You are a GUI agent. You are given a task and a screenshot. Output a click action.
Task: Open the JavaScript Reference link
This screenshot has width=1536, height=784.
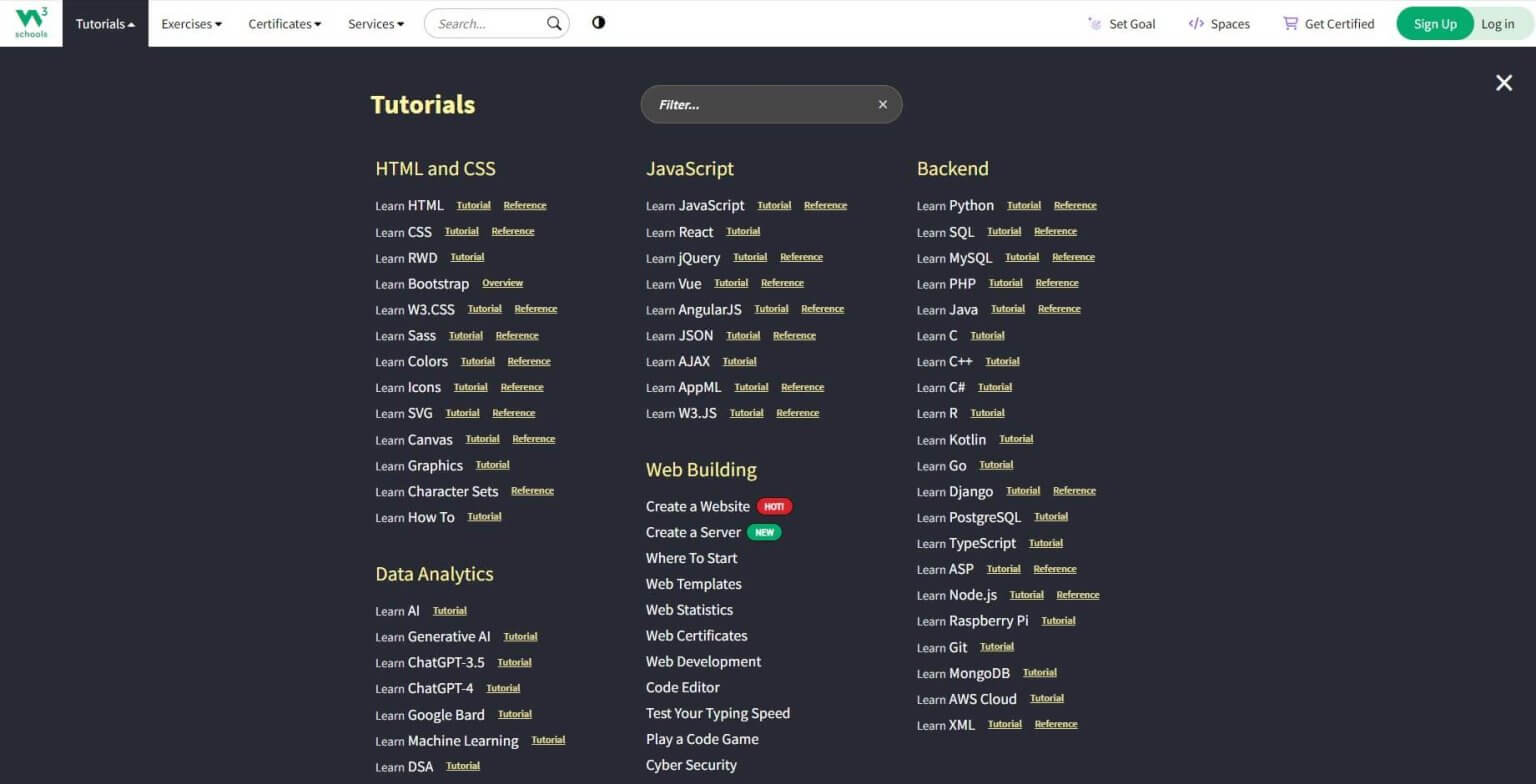tap(825, 206)
